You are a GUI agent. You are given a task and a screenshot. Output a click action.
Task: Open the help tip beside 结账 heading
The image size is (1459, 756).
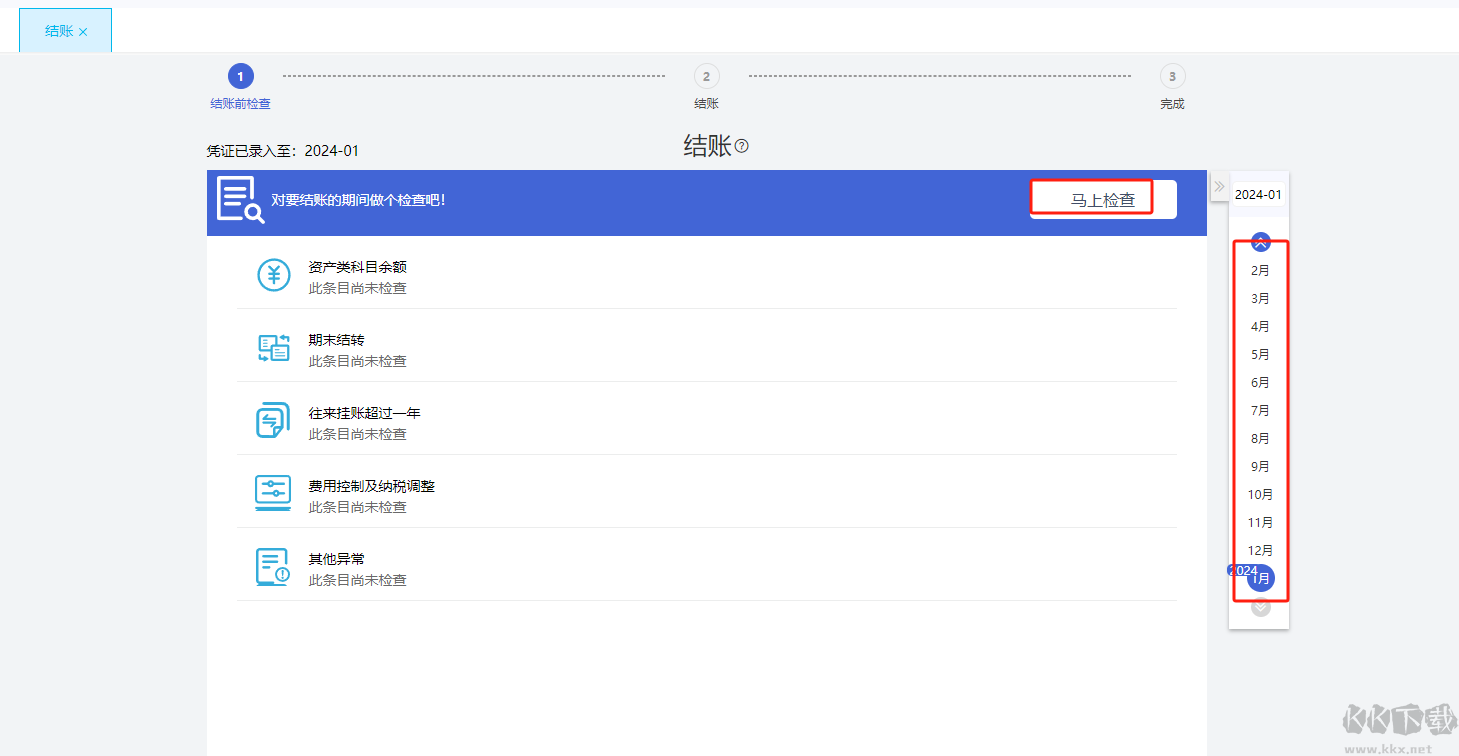740,146
